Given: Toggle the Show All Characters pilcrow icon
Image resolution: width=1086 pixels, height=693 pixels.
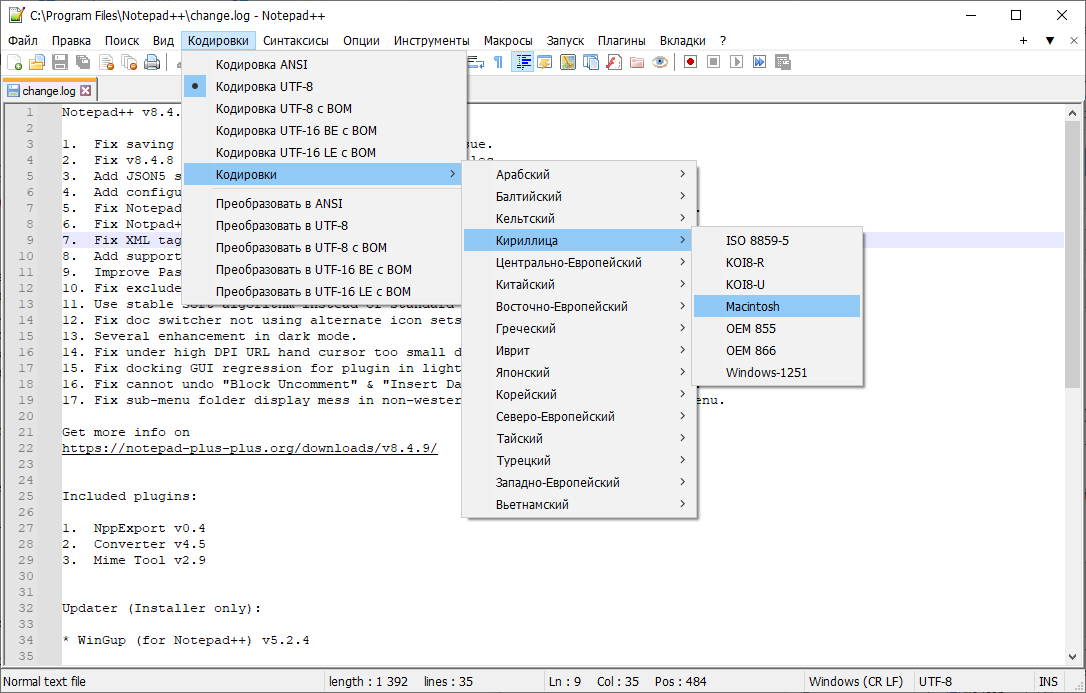Looking at the screenshot, I should [498, 62].
